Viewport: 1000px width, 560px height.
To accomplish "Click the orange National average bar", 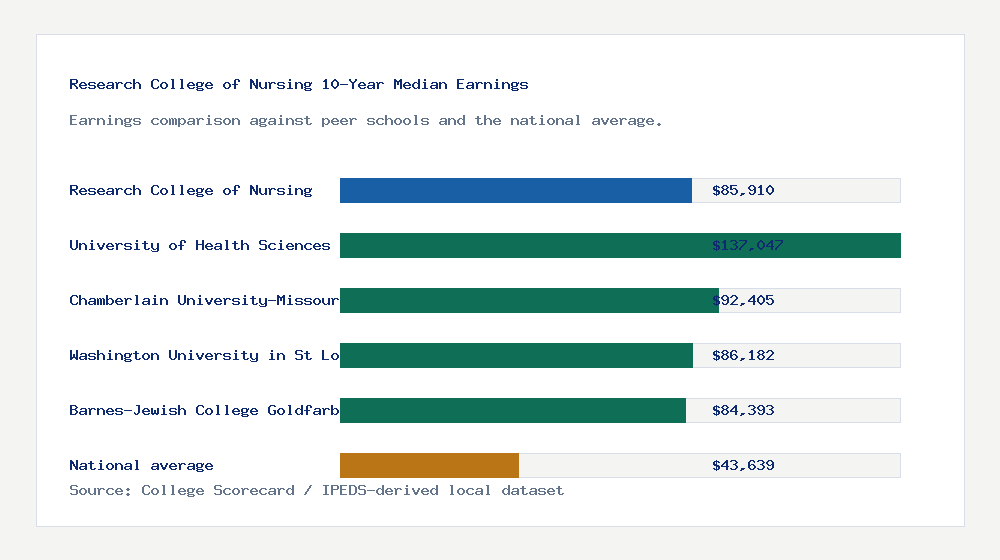I will (x=429, y=465).
